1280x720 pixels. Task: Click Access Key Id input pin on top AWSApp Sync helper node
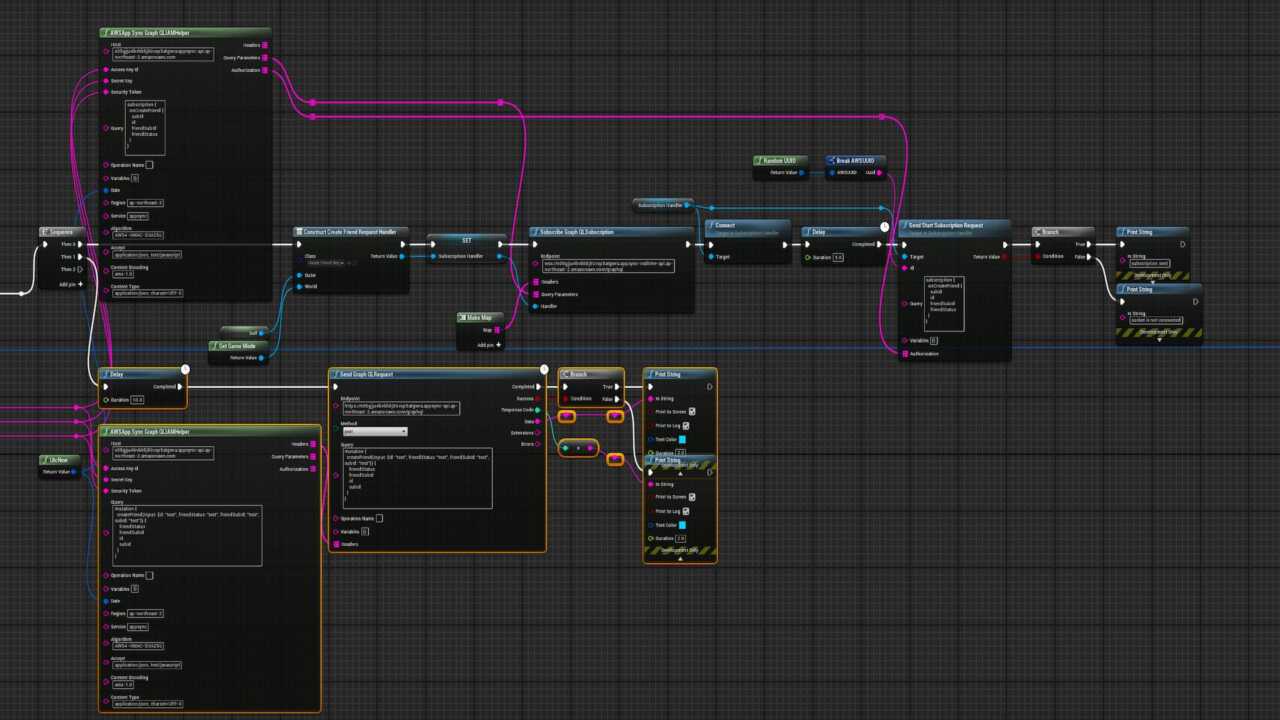pyautogui.click(x=106, y=70)
